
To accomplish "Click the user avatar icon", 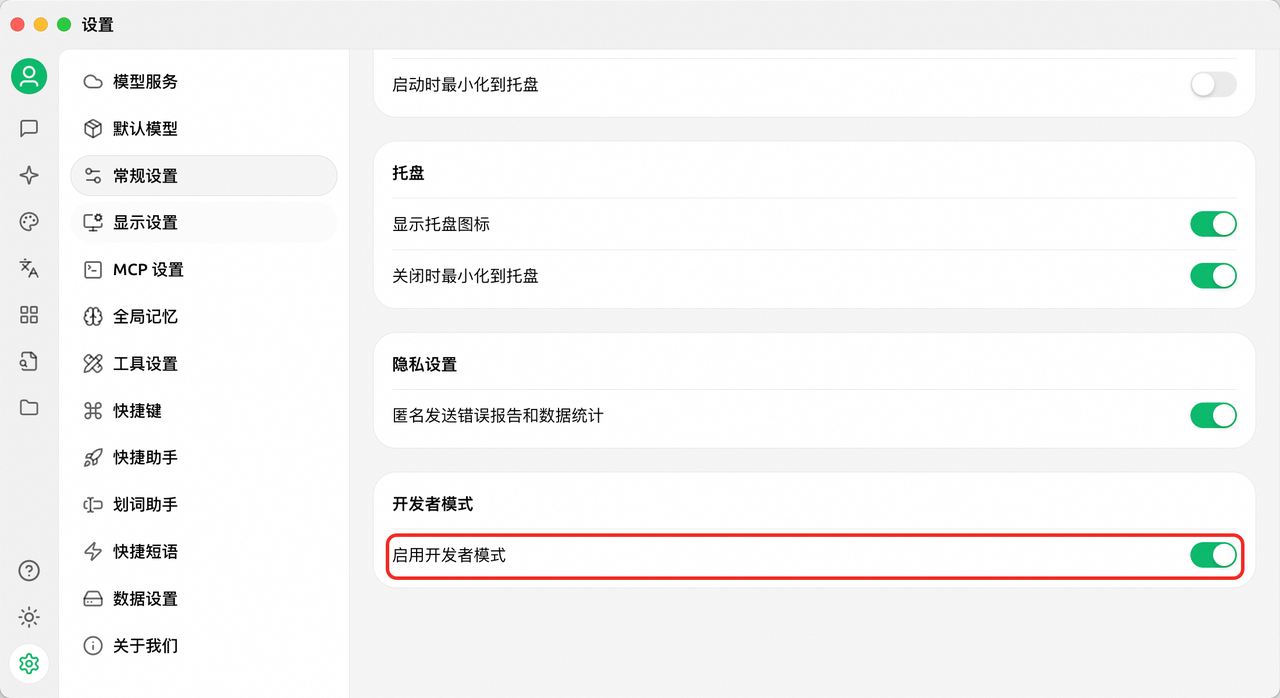I will pyautogui.click(x=29, y=76).
